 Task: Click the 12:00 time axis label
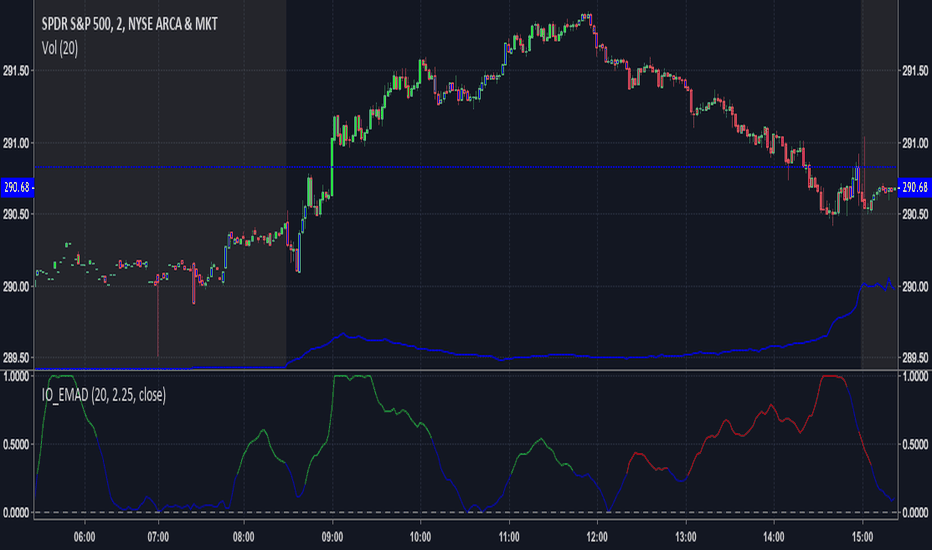[x=597, y=537]
